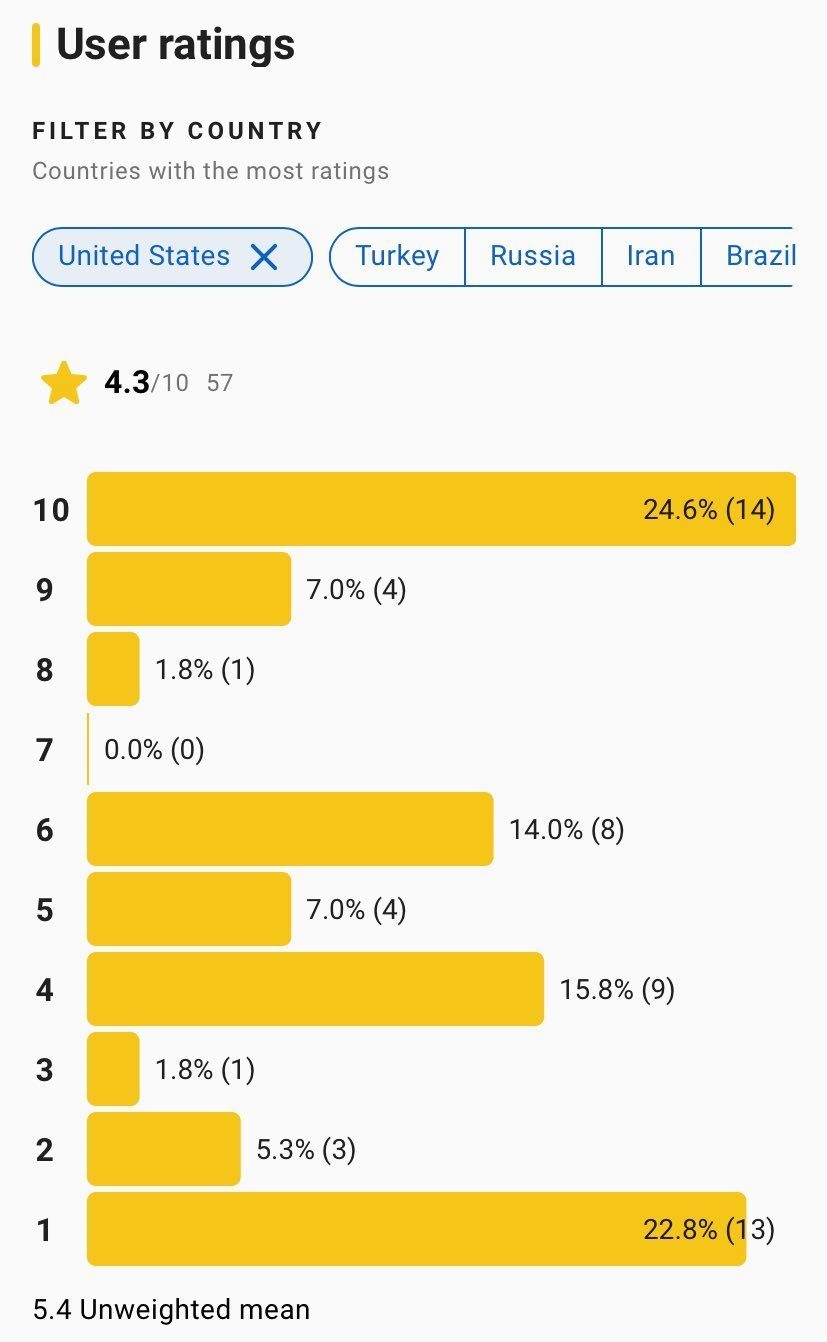Click the 9-star rating bar
This screenshot has height=1342, width=827.
click(x=189, y=589)
